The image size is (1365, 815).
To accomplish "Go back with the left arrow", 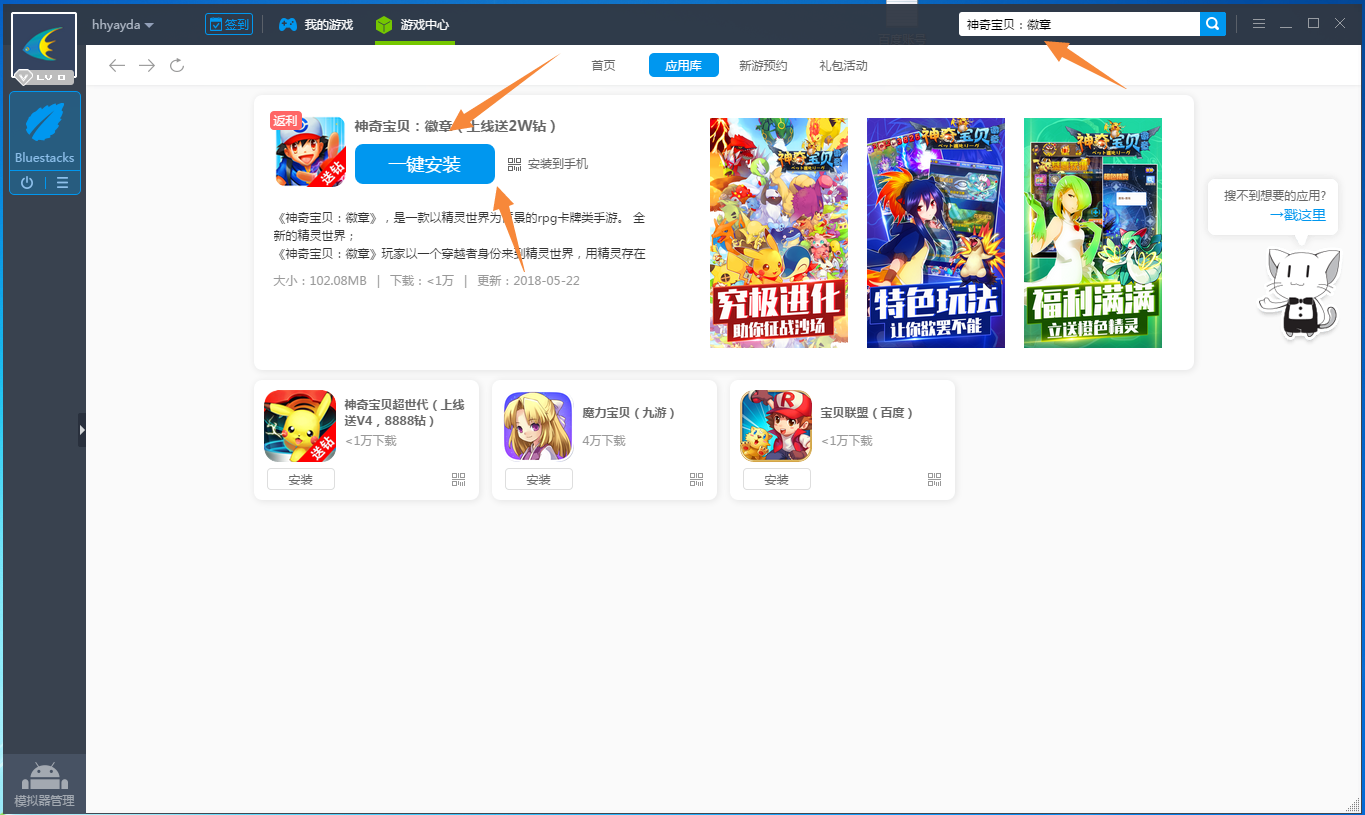I will [x=117, y=65].
